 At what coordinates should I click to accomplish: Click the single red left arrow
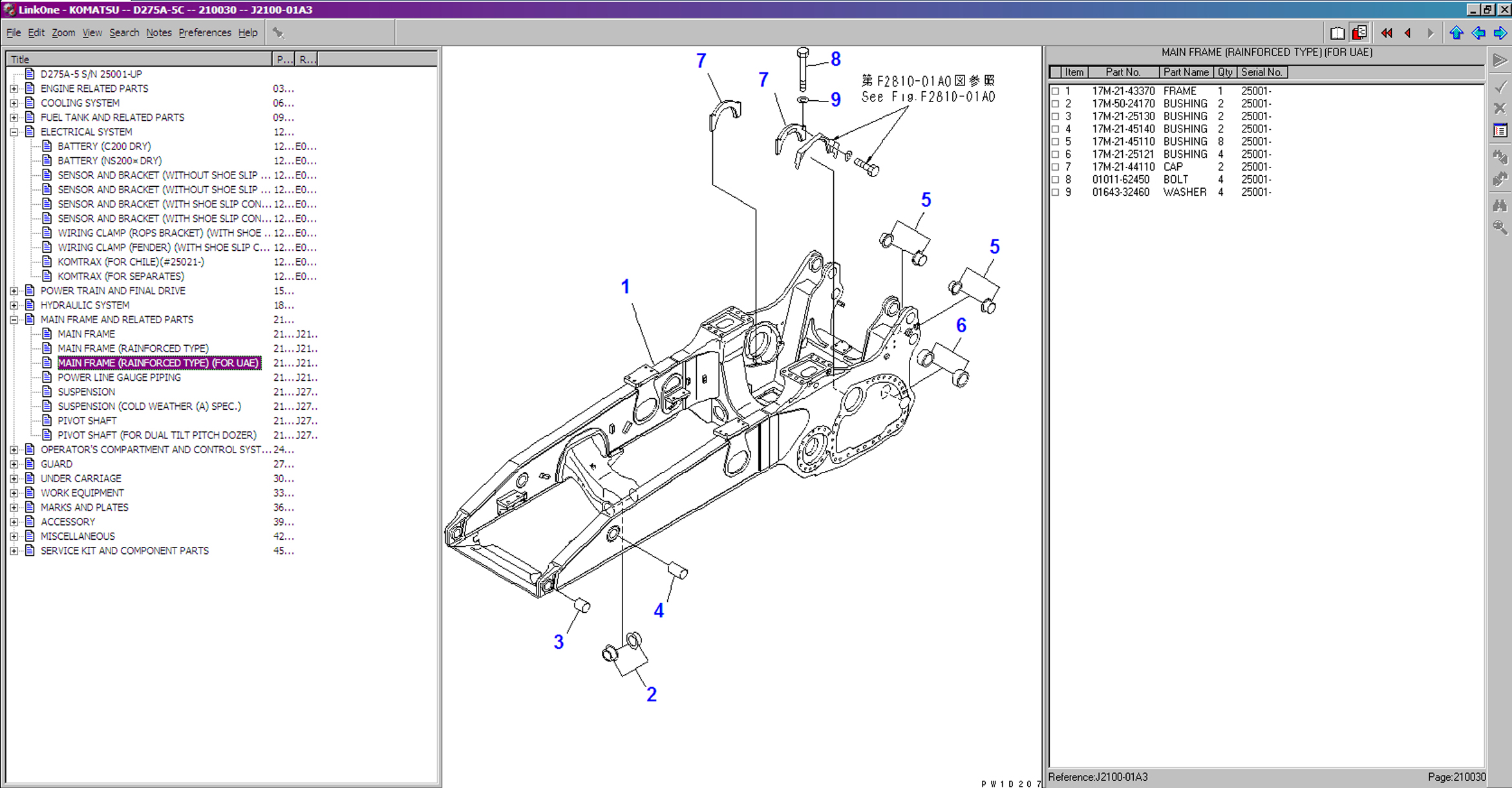pos(1408,33)
